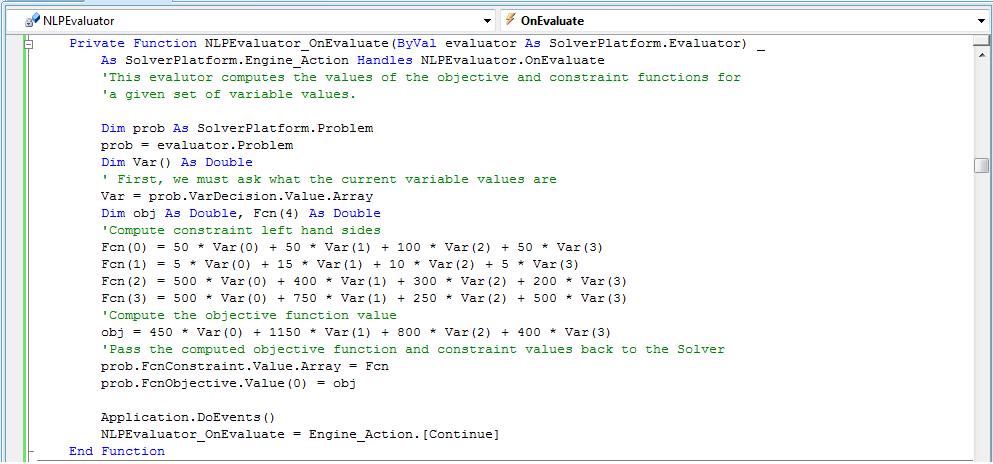Click the Engine_Action.[Continue] return line
Image resolution: width=993 pixels, height=464 pixels.
tap(300, 434)
